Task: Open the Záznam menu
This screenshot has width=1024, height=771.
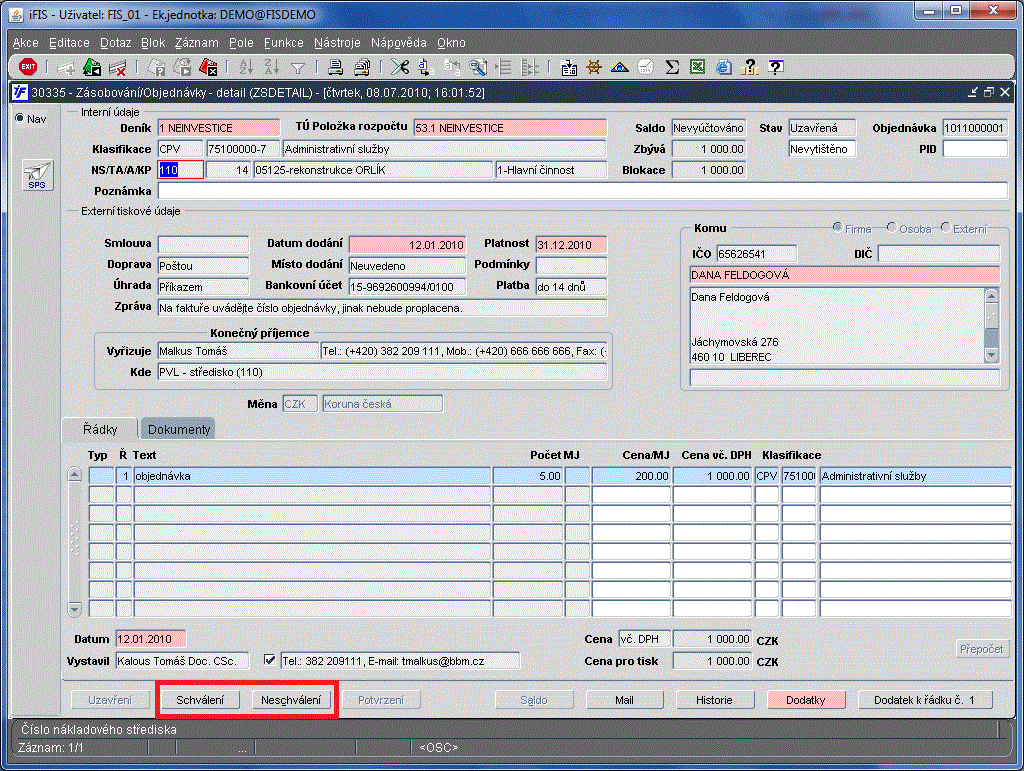Action: [196, 43]
